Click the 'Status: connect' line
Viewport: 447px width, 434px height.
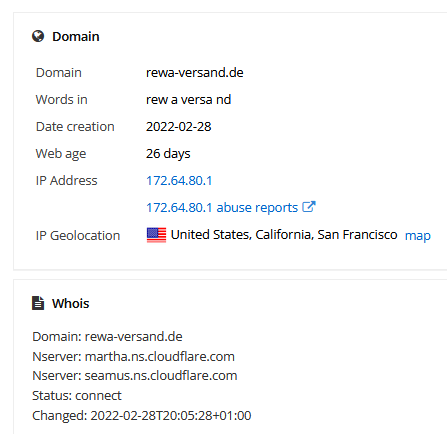pos(77,396)
